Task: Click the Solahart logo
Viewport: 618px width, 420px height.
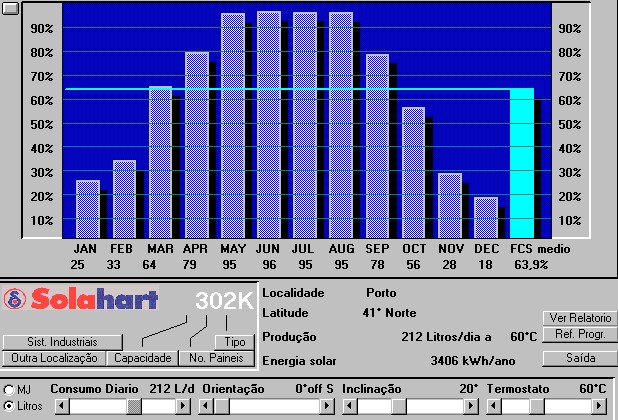Action: tap(81, 299)
